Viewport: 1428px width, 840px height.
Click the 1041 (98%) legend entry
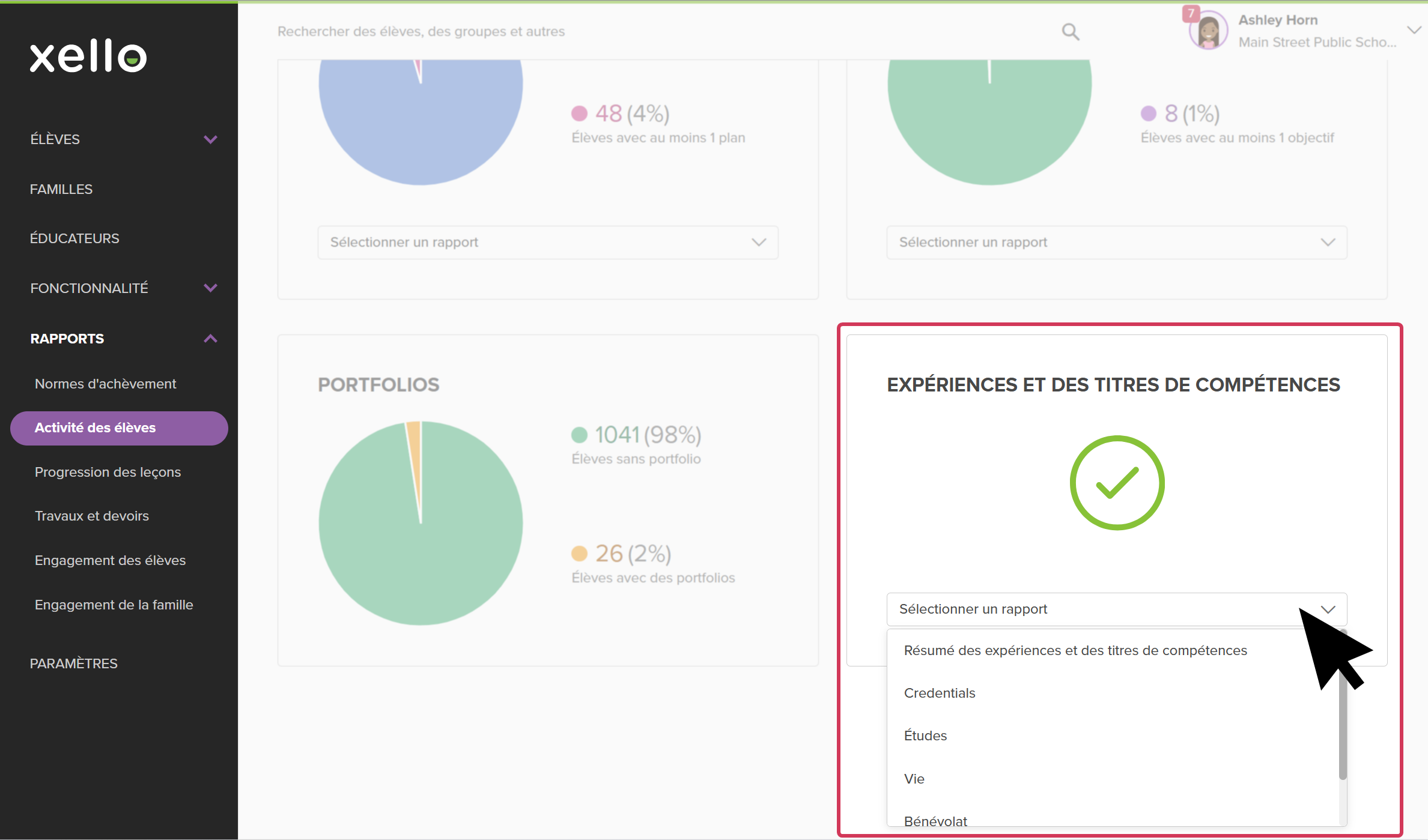pos(637,435)
